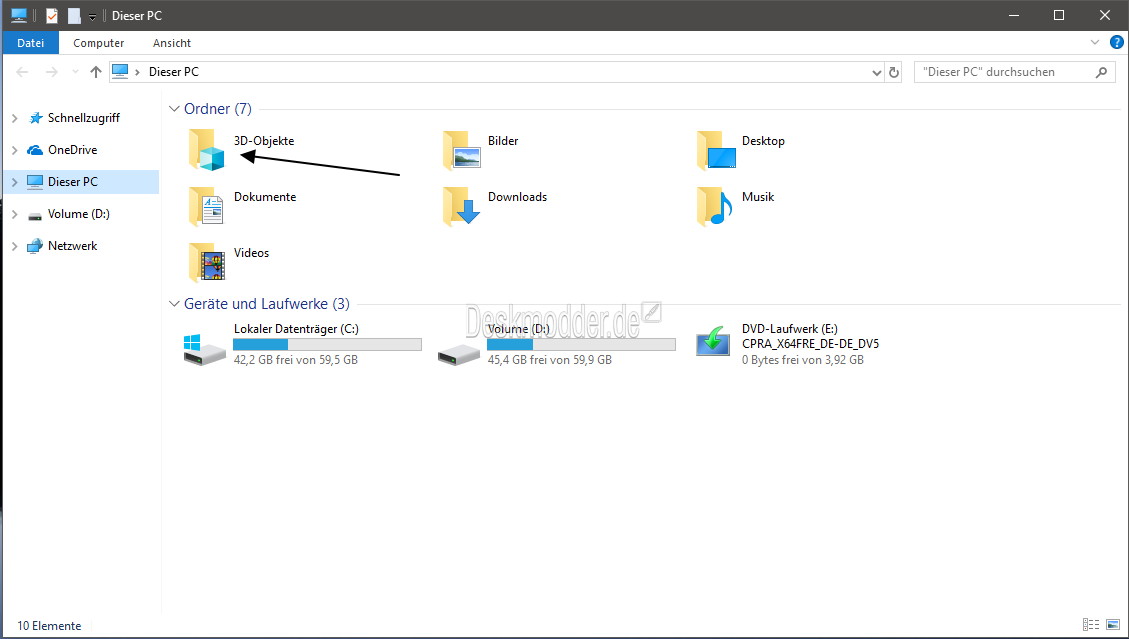The width and height of the screenshot is (1129, 639).
Task: Click the "Videos" folder label
Action: 251,253
